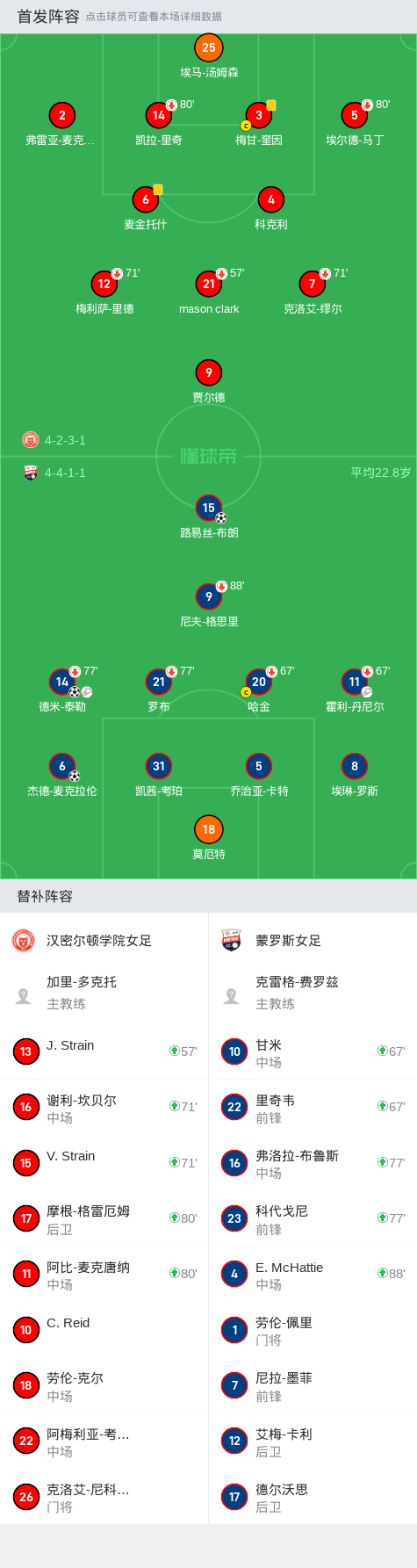Image resolution: width=417 pixels, height=1568 pixels.
Task: Tap striker number 9 贾尔德 icon
Action: pos(208,372)
